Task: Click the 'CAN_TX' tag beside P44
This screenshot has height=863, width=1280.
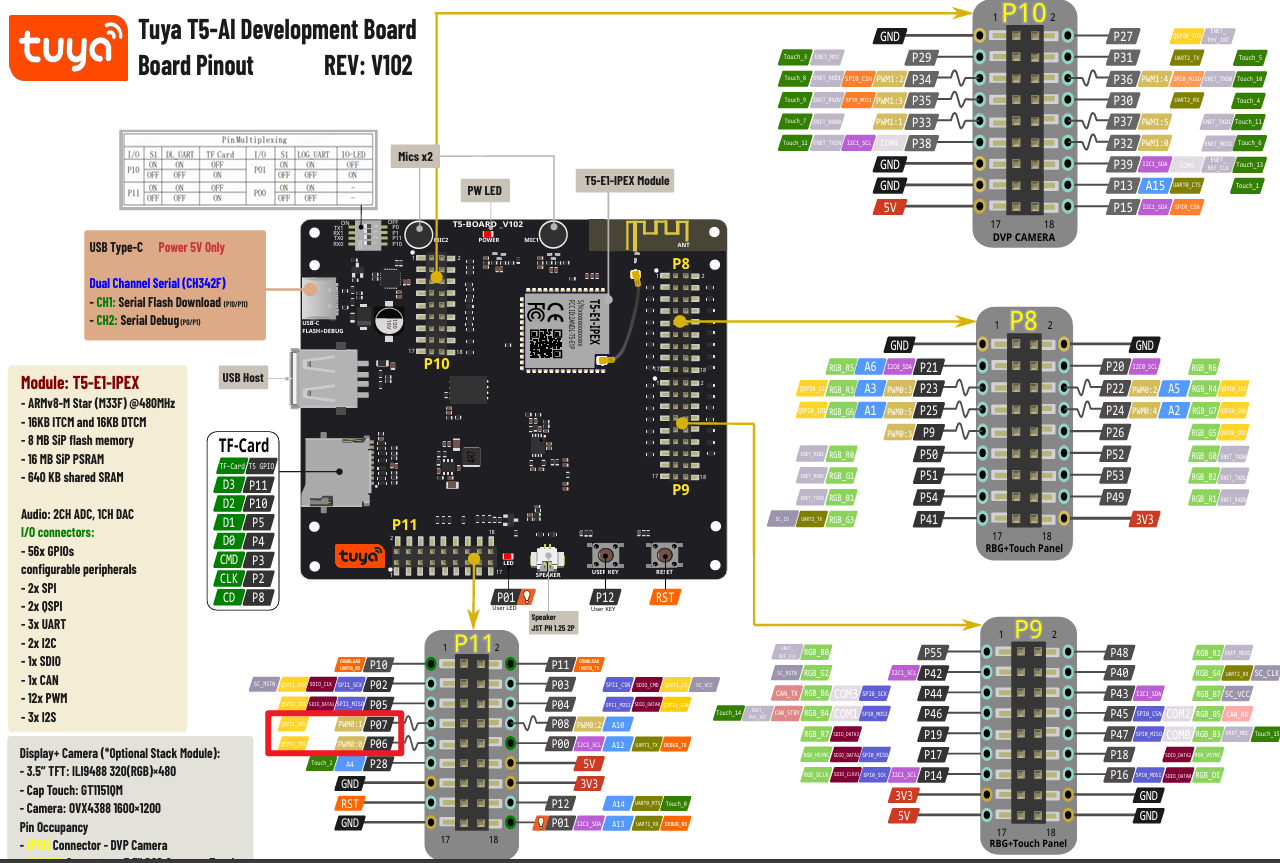Action: point(787,692)
